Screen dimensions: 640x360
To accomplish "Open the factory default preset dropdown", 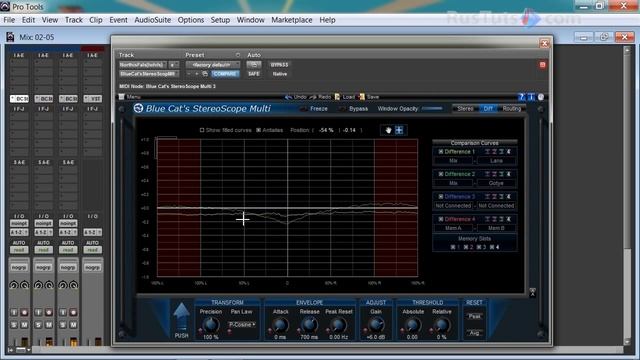I will [x=213, y=64].
